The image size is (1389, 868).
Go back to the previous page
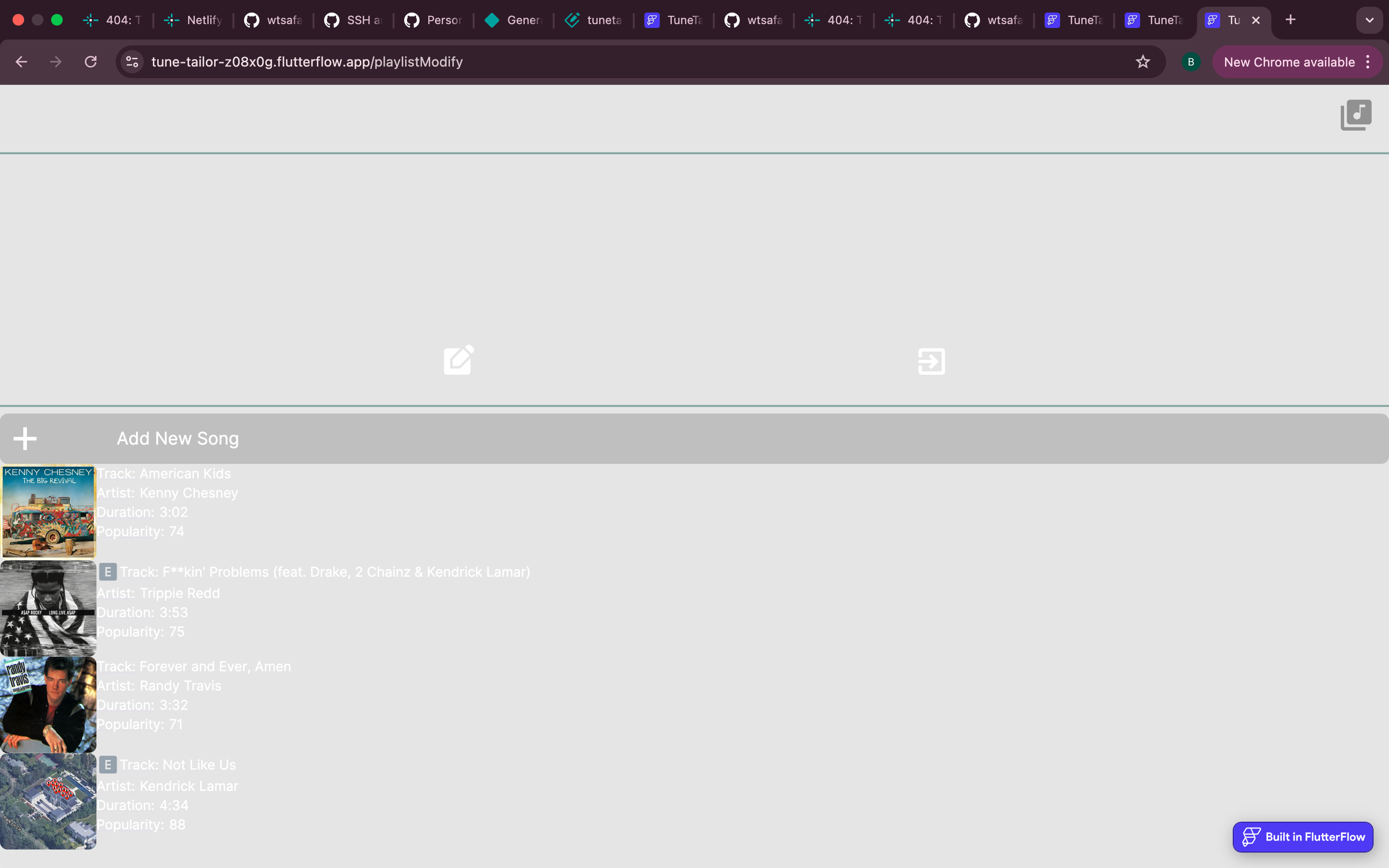coord(21,62)
